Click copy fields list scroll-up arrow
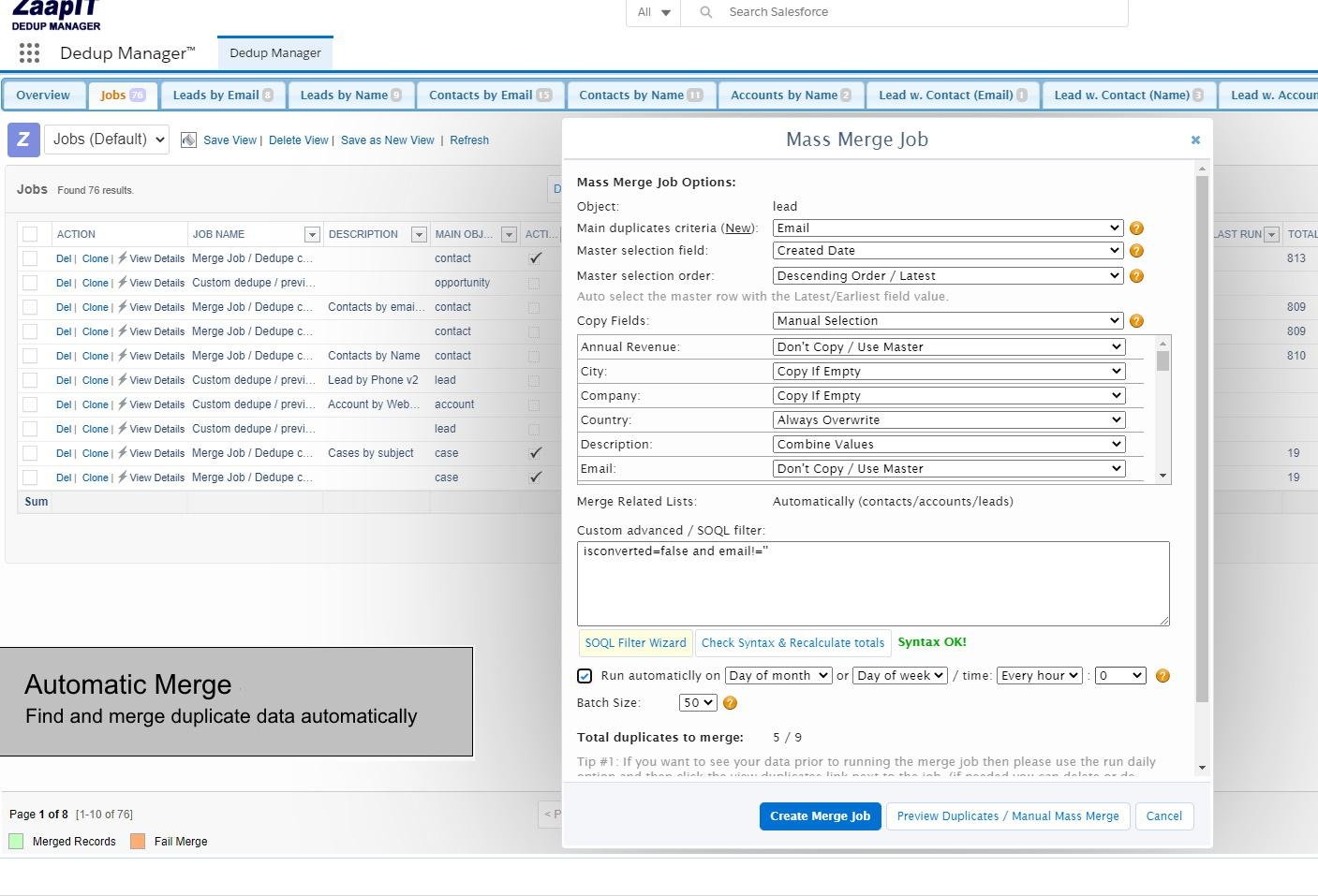 pos(1163,343)
